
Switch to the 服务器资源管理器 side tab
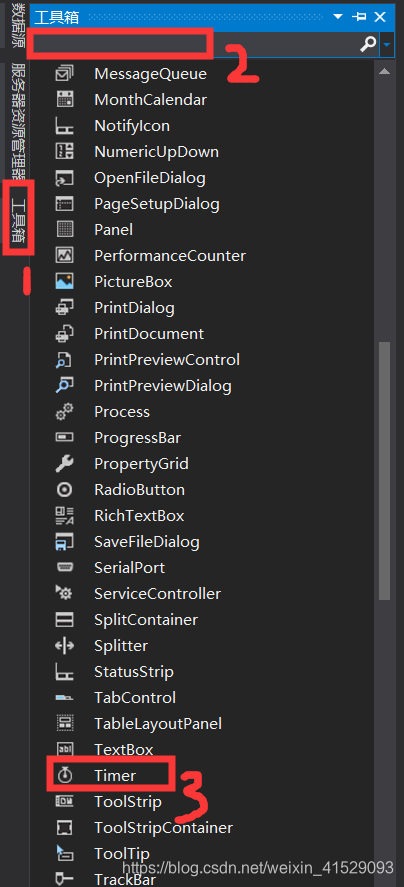click(x=19, y=120)
